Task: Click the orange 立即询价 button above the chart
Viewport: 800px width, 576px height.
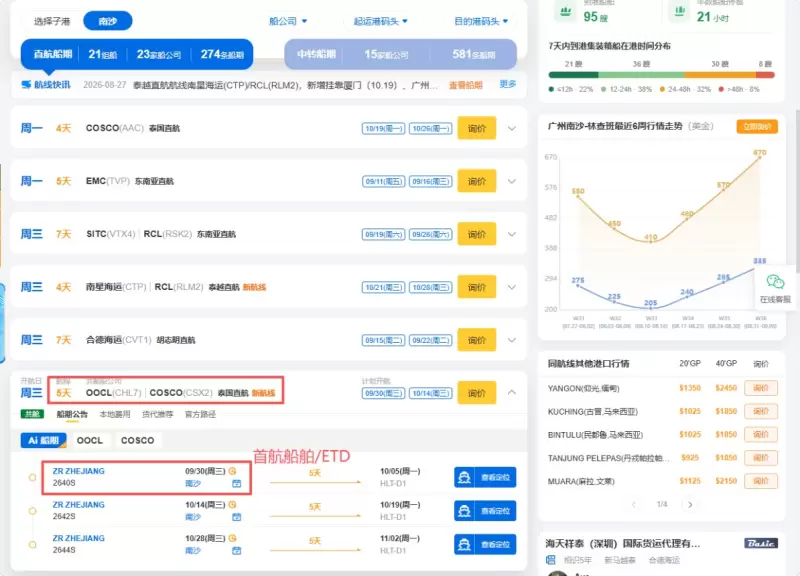Action: (x=757, y=127)
